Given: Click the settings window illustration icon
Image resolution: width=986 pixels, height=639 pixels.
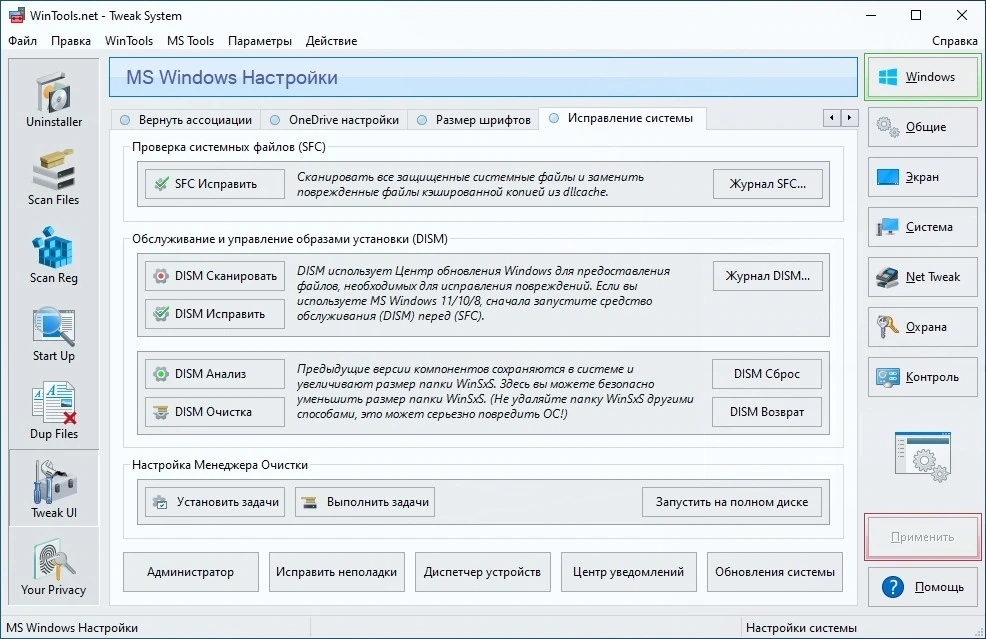Looking at the screenshot, I should (922, 457).
